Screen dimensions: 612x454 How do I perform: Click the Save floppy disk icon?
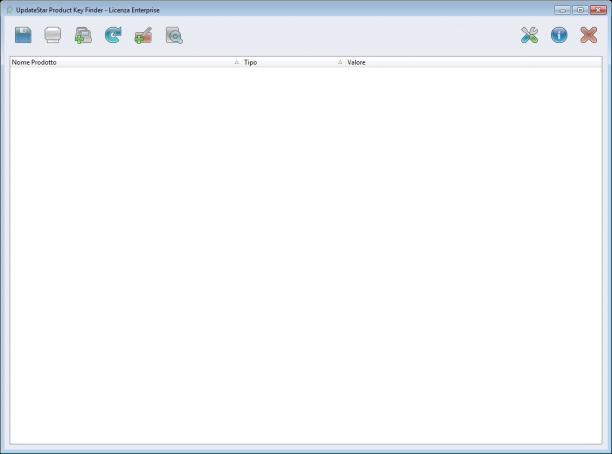point(23,35)
